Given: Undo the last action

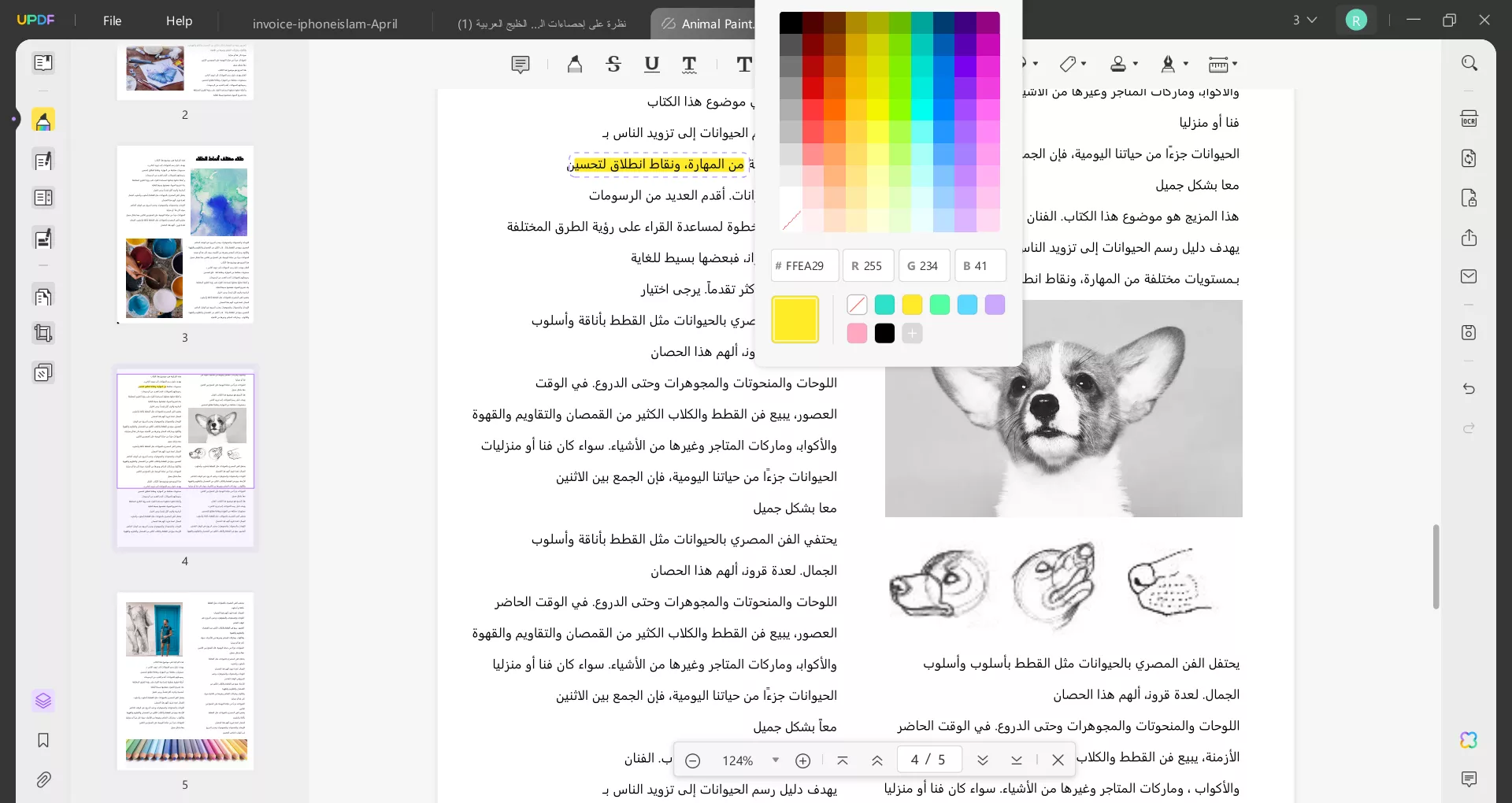Looking at the screenshot, I should tap(1469, 389).
